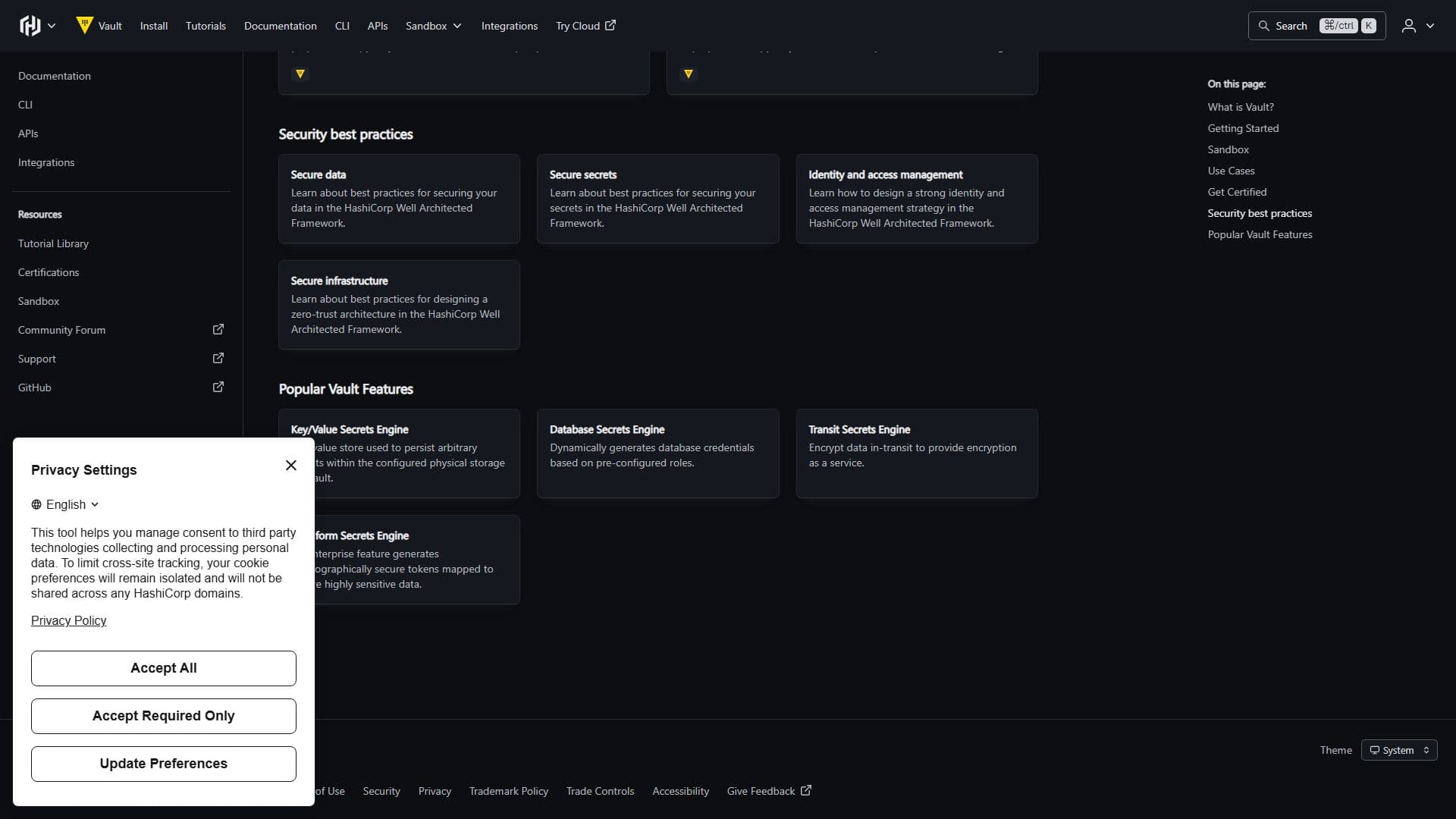Expand the HashiCorp products chevron
Viewport: 1456px width, 819px height.
pos(52,26)
